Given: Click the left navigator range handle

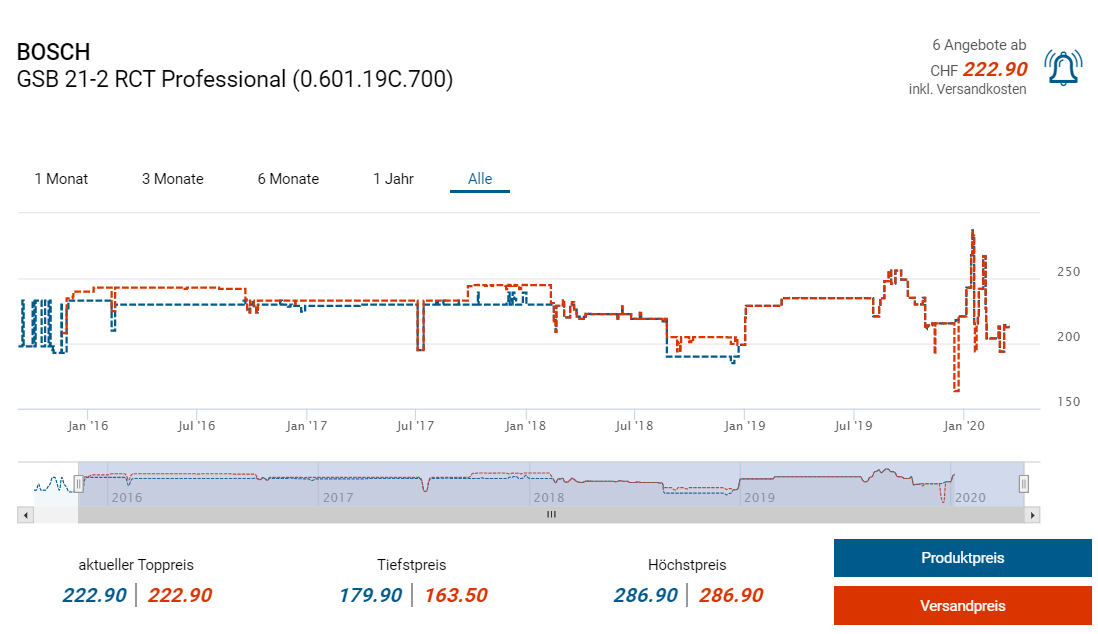Looking at the screenshot, I should click(x=79, y=484).
